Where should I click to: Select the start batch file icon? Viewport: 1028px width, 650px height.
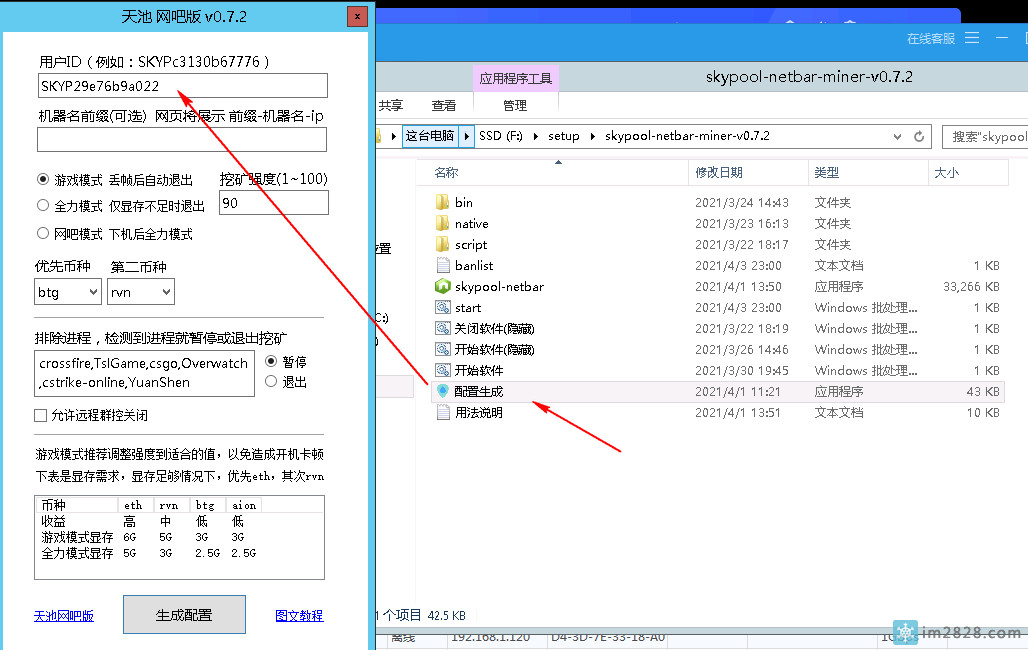tap(443, 307)
